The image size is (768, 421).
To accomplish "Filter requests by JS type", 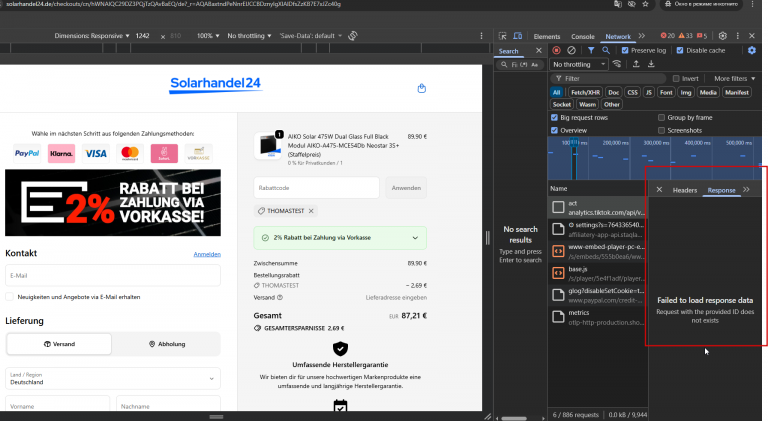I will (x=648, y=92).
